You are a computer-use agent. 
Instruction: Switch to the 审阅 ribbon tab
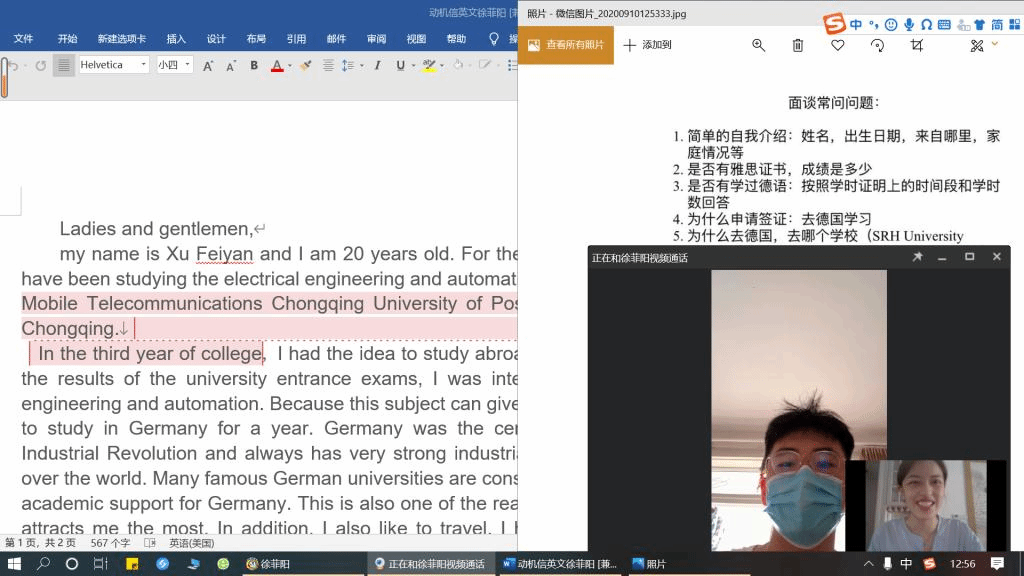coord(376,39)
